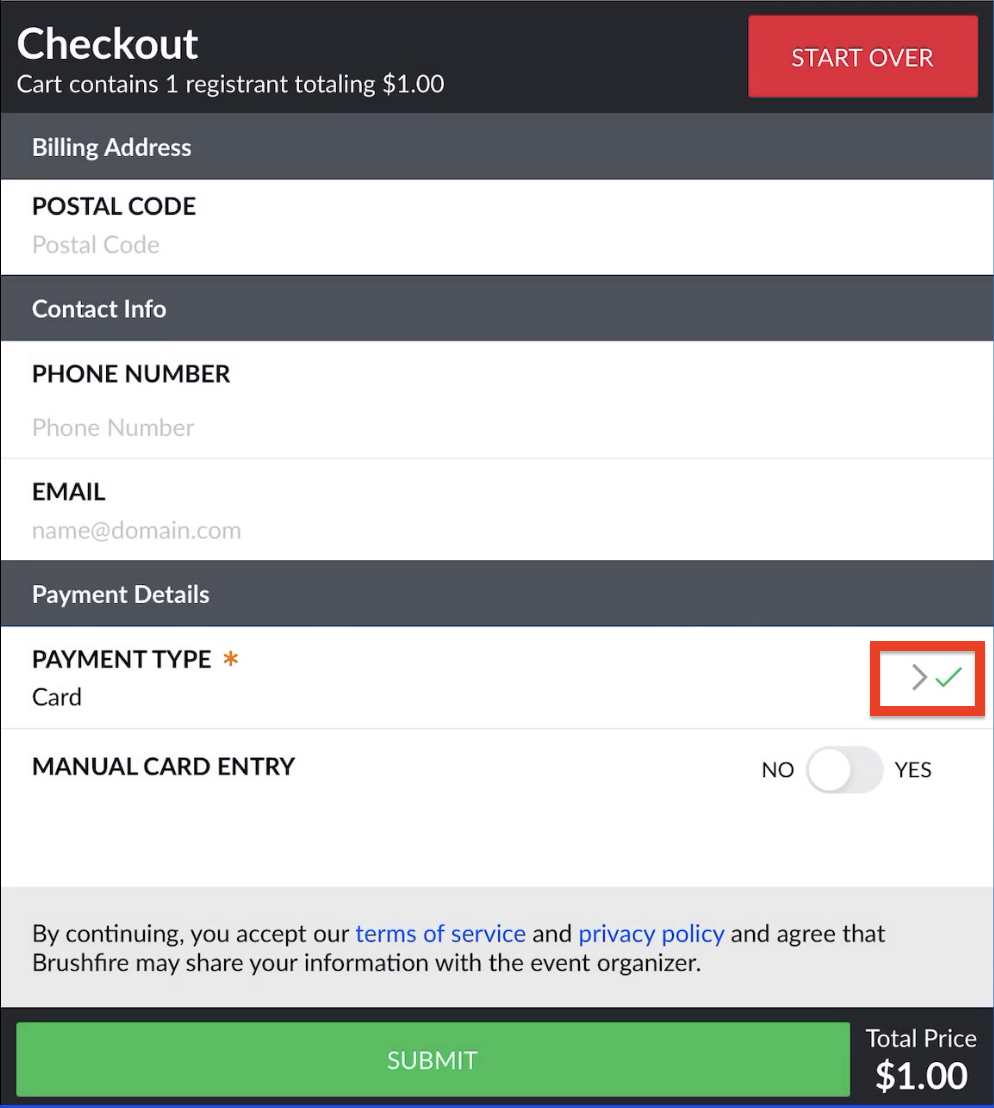The width and height of the screenshot is (994, 1108).
Task: Click the highlighted chevron in the red box
Action: click(918, 678)
